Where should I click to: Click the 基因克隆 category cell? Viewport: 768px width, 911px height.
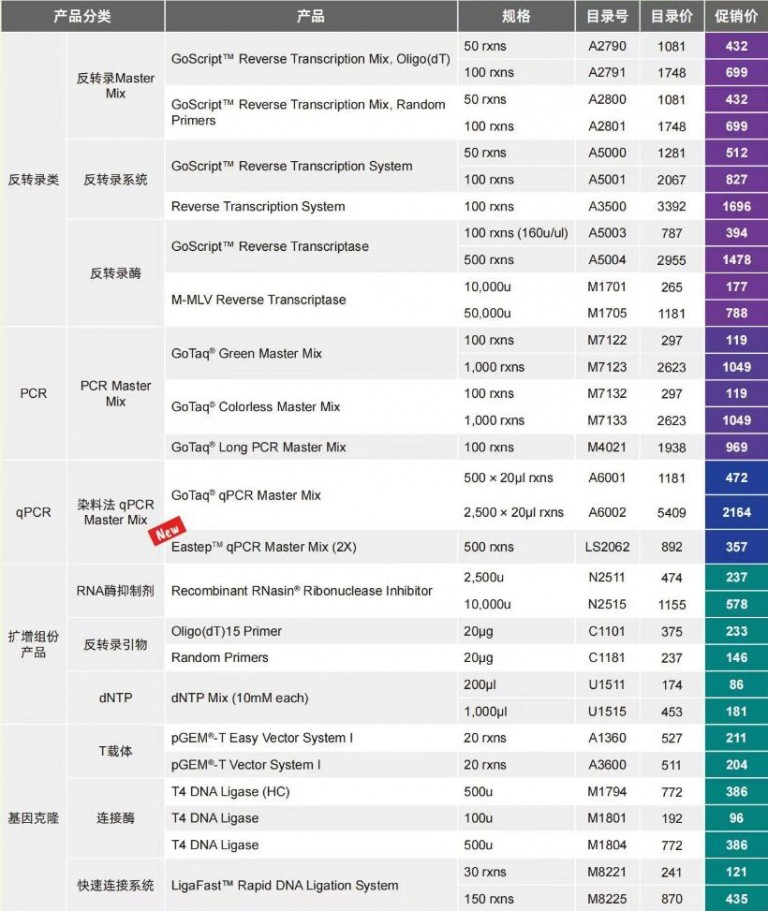[33, 818]
